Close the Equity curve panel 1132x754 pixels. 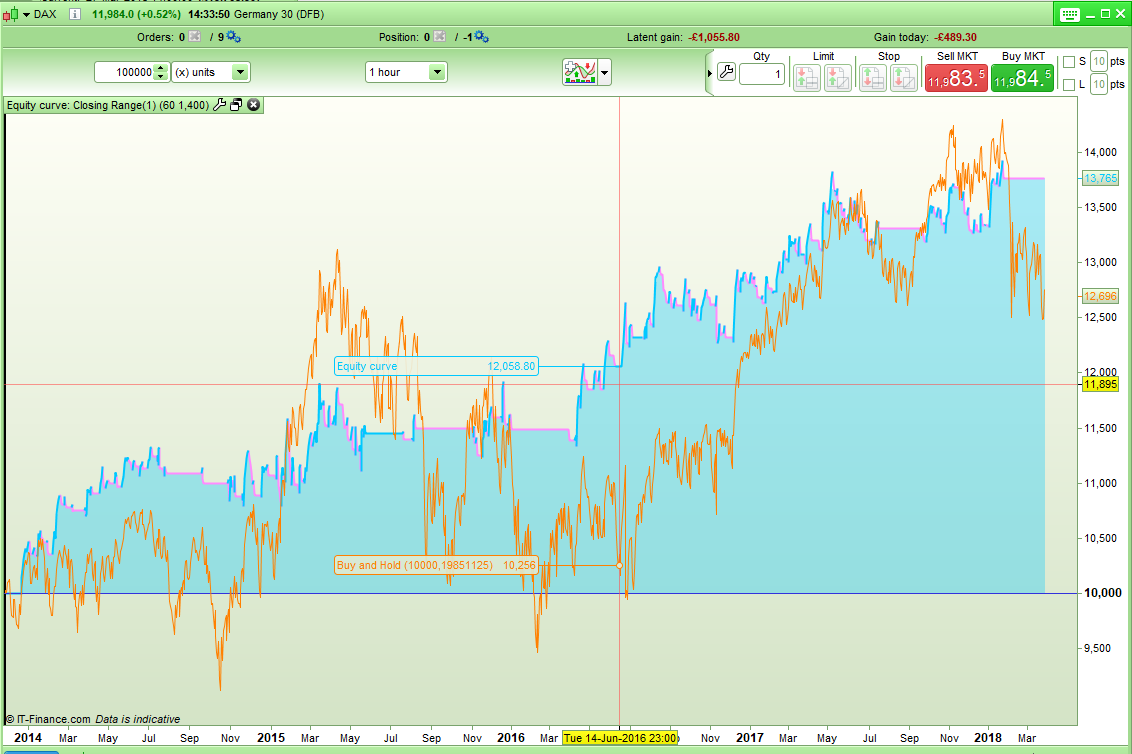pyautogui.click(x=253, y=105)
